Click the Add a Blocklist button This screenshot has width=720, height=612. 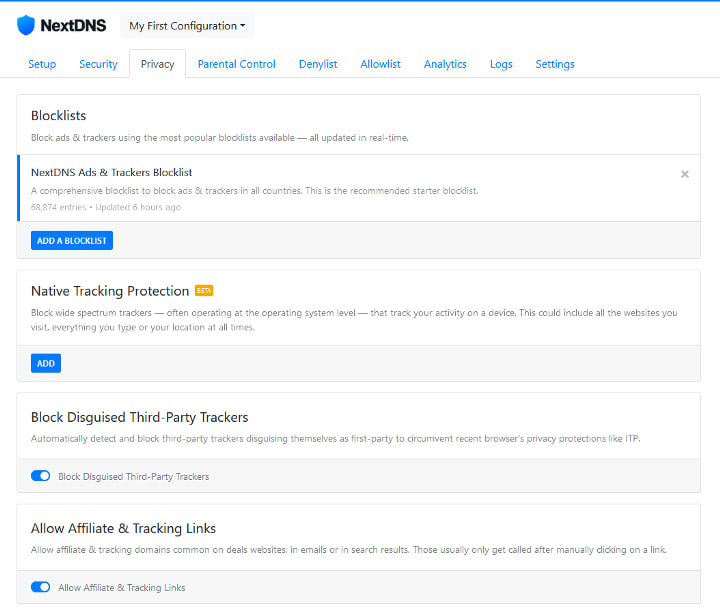pyautogui.click(x=72, y=241)
